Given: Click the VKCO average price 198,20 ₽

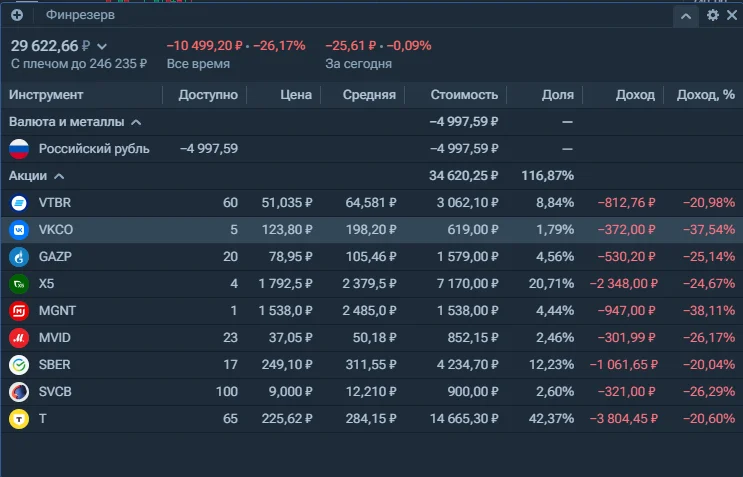Looking at the screenshot, I should click(x=371, y=230).
